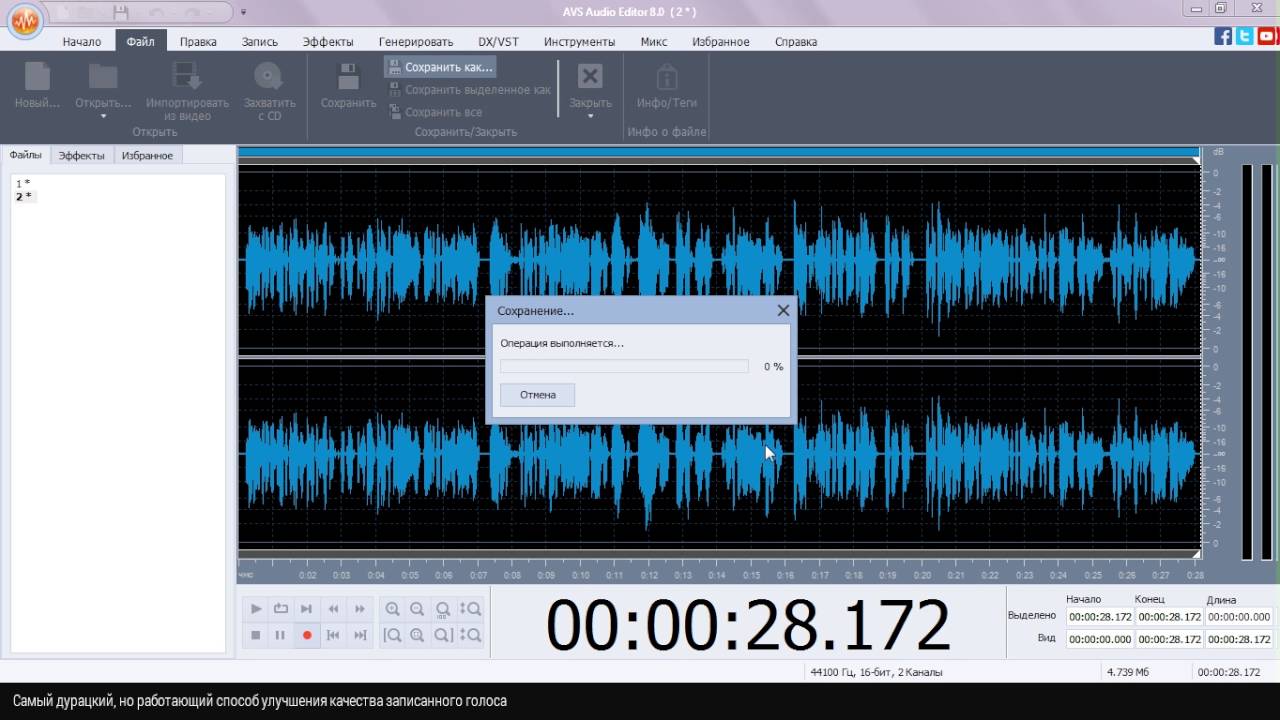Zoom to selection start icon
Image resolution: width=1280 pixels, height=720 pixels.
coord(392,635)
